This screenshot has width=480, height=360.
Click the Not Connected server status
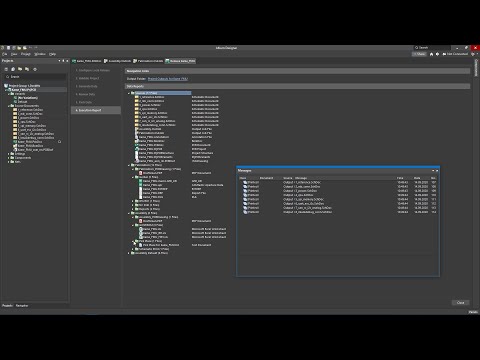click(x=455, y=54)
